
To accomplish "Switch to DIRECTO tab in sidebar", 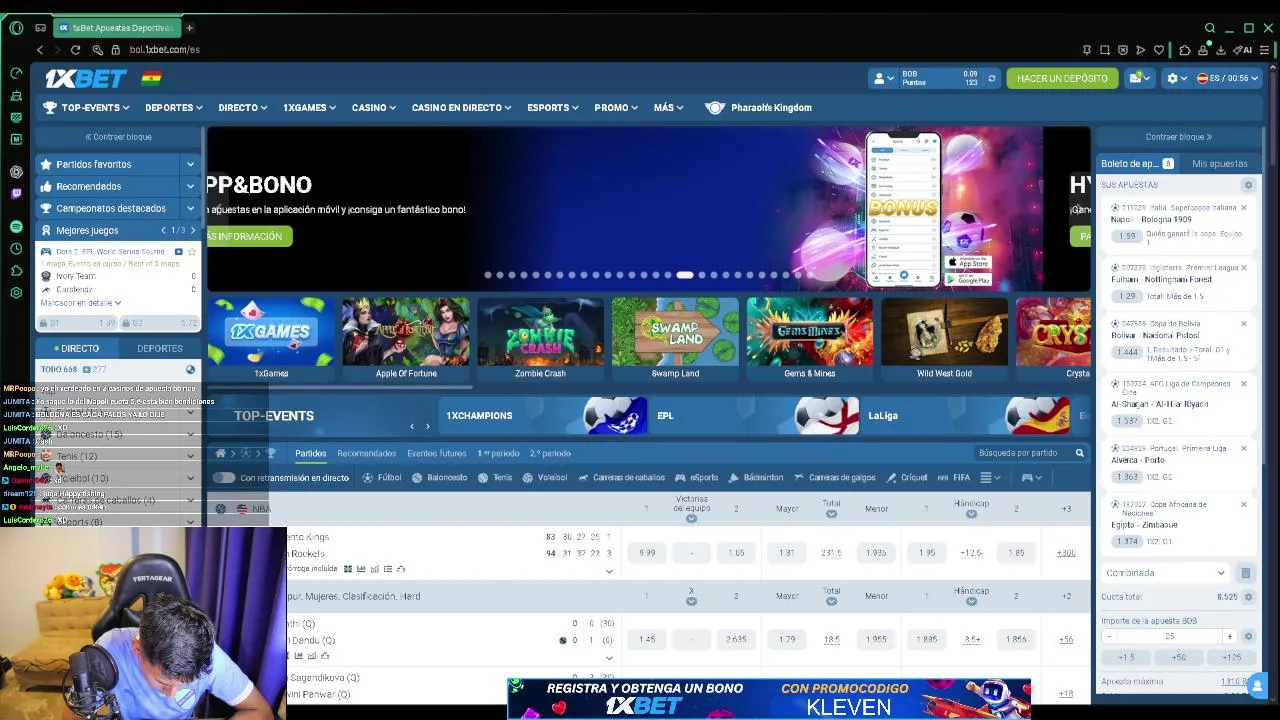I will 78,348.
